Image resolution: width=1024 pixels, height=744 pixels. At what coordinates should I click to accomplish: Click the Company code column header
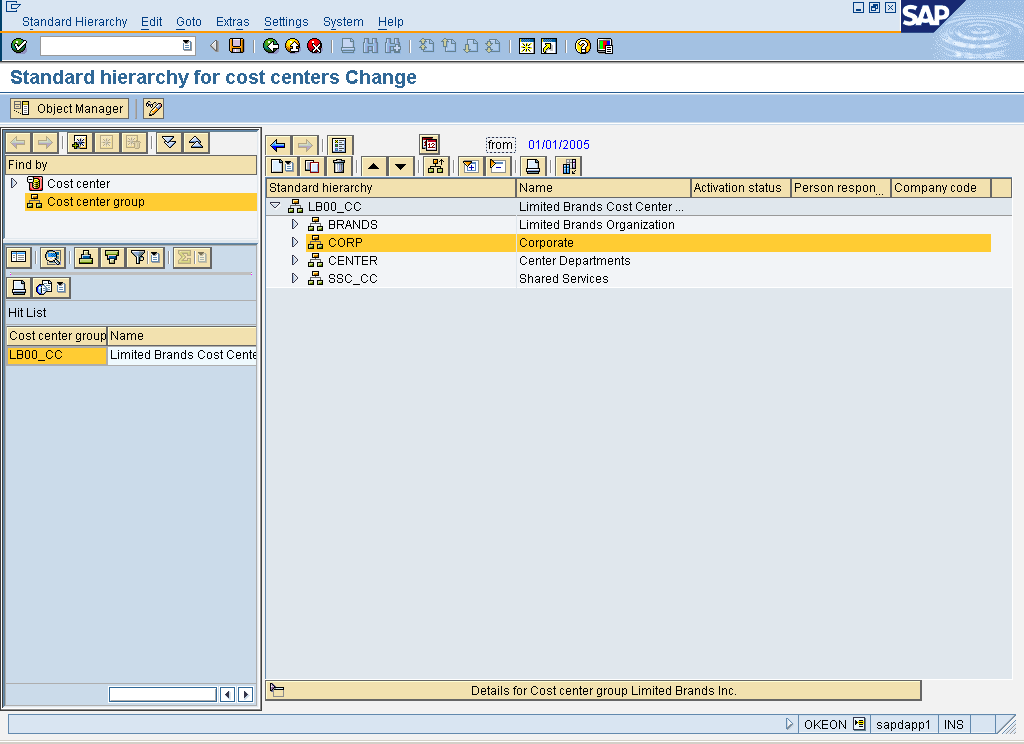(941, 188)
